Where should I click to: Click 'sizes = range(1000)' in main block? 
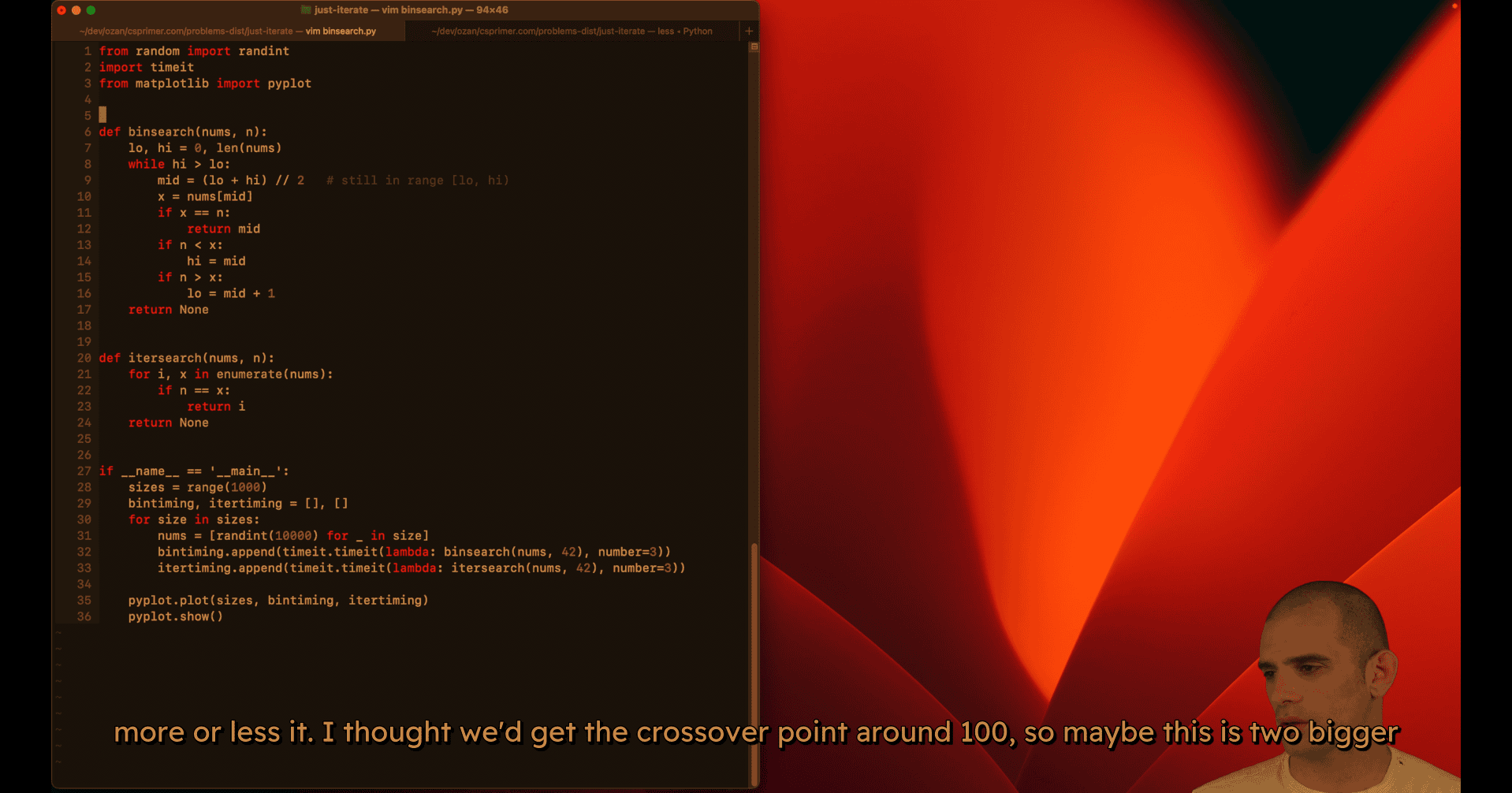click(x=197, y=487)
